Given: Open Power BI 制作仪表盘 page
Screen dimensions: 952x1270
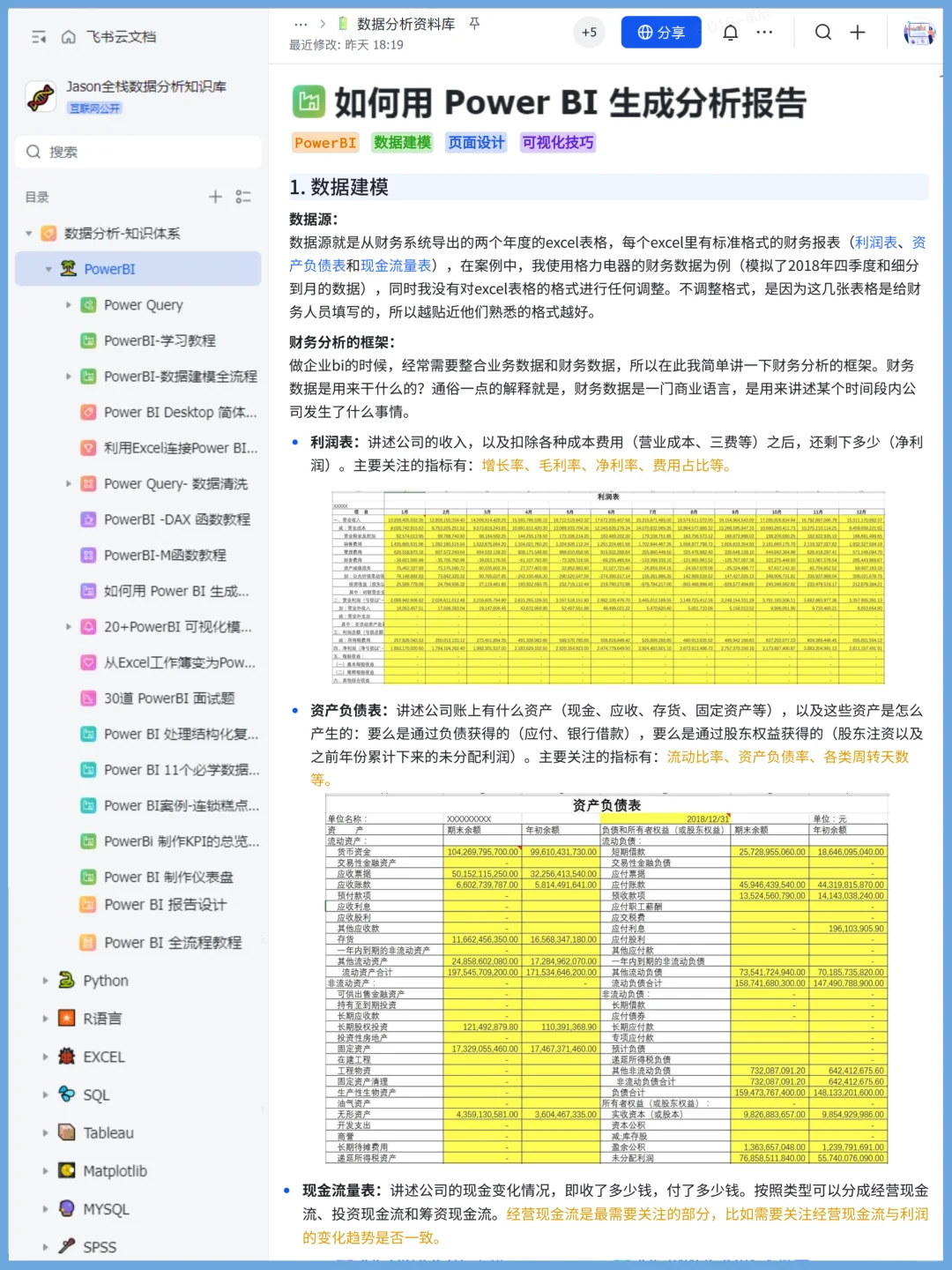Looking at the screenshot, I should tap(168, 877).
